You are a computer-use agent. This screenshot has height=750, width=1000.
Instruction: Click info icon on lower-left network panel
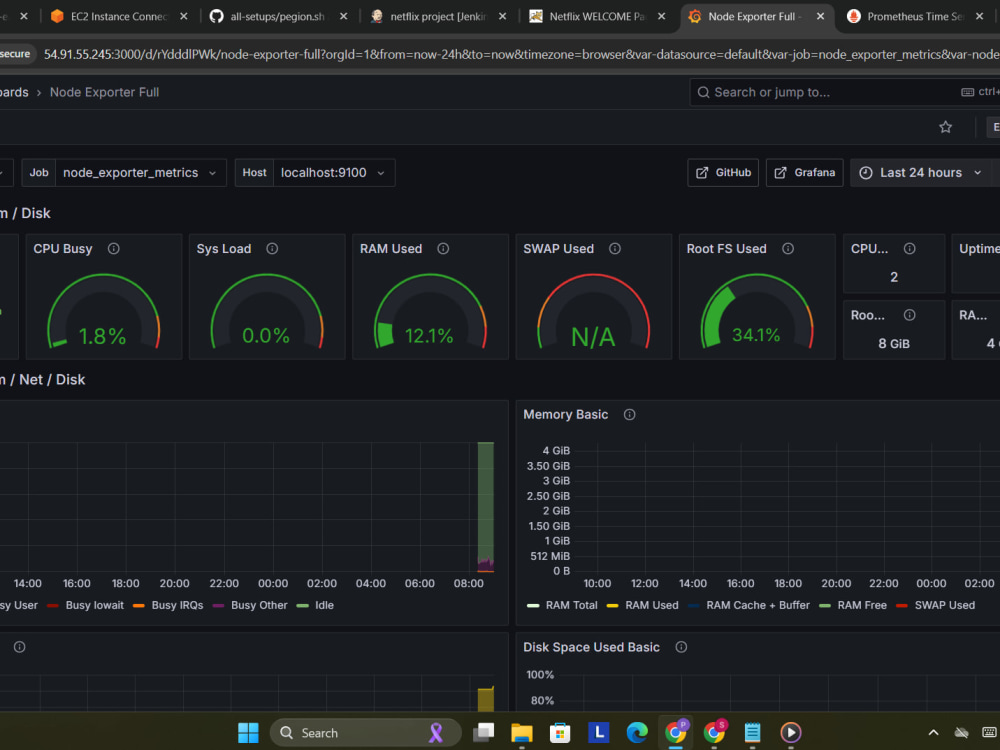click(x=20, y=647)
